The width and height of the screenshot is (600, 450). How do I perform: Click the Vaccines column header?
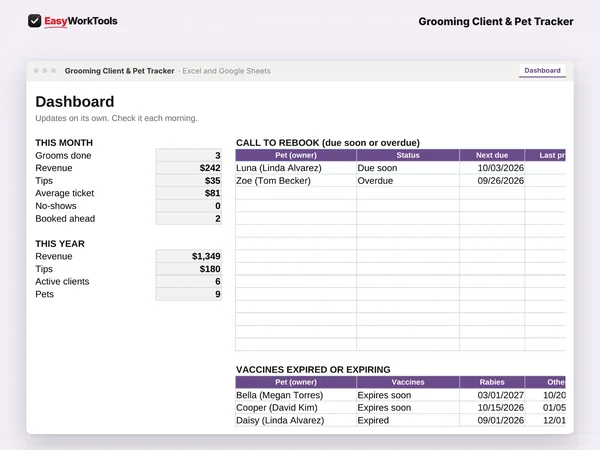(408, 382)
